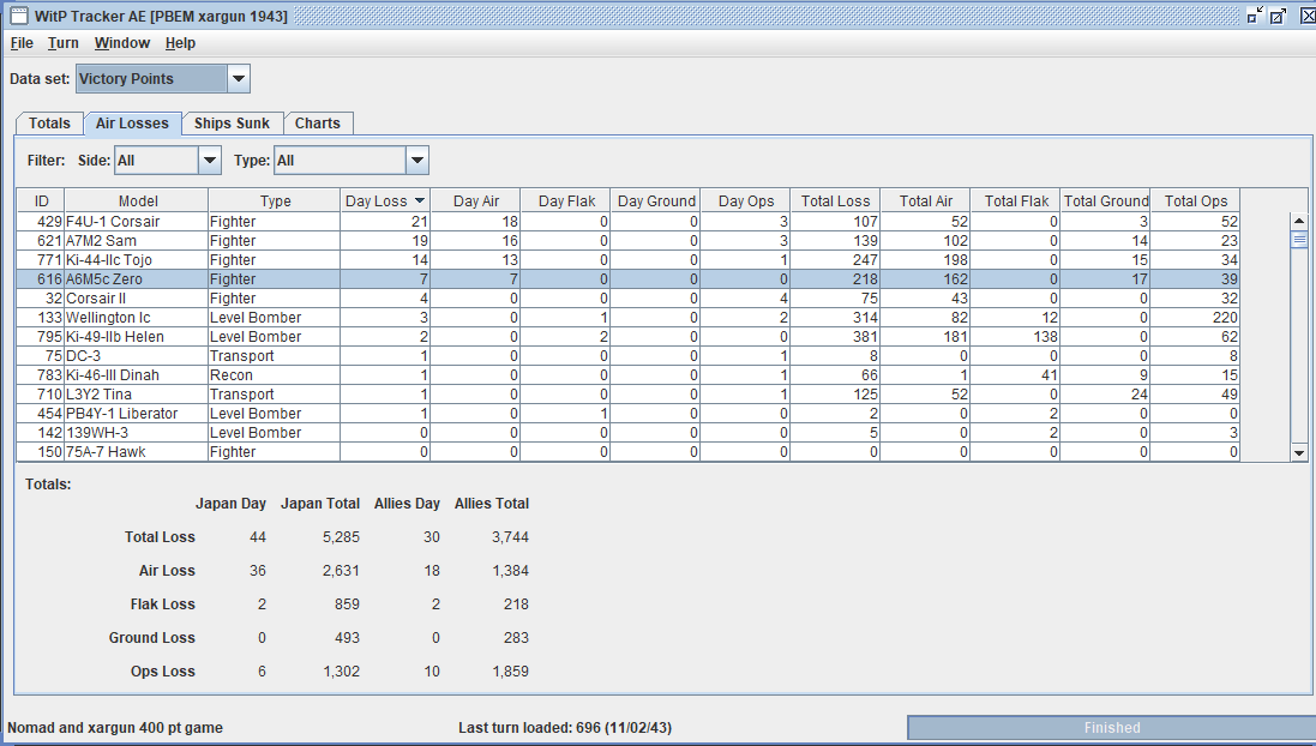1316x746 pixels.
Task: Open the File menu
Action: 21,43
